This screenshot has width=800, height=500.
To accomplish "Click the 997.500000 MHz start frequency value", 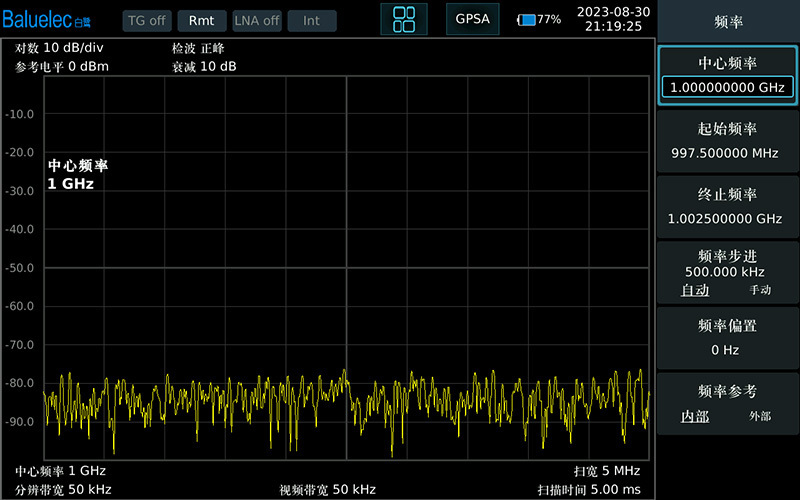I will [x=724, y=153].
